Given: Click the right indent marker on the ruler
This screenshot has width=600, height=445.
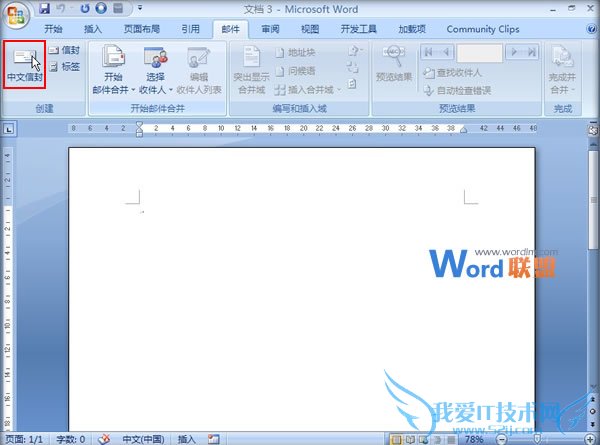Looking at the screenshot, I should click(x=463, y=130).
